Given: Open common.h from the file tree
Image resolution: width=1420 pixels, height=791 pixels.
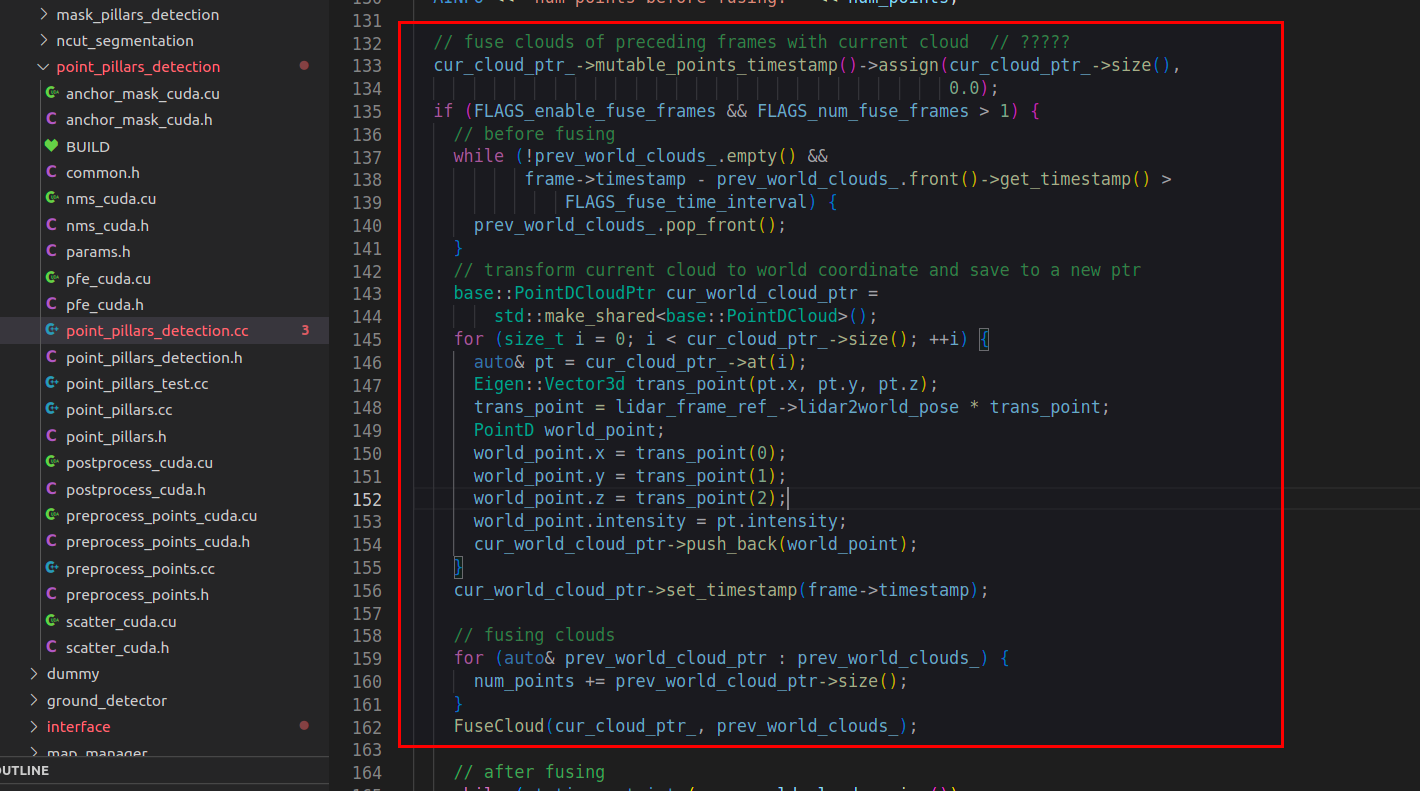Looking at the screenshot, I should click(x=103, y=172).
